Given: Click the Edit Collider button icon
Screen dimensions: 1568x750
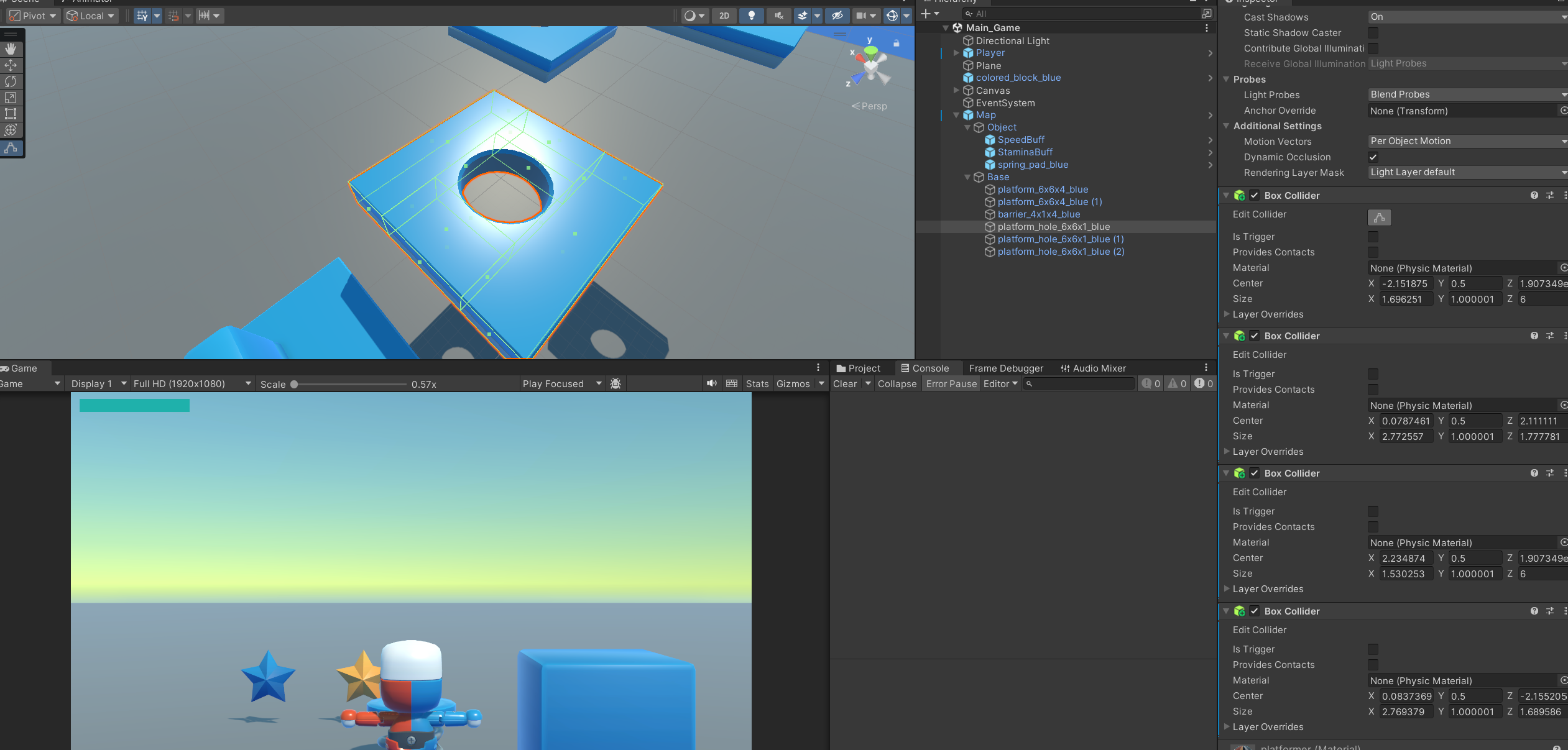Looking at the screenshot, I should pyautogui.click(x=1379, y=217).
